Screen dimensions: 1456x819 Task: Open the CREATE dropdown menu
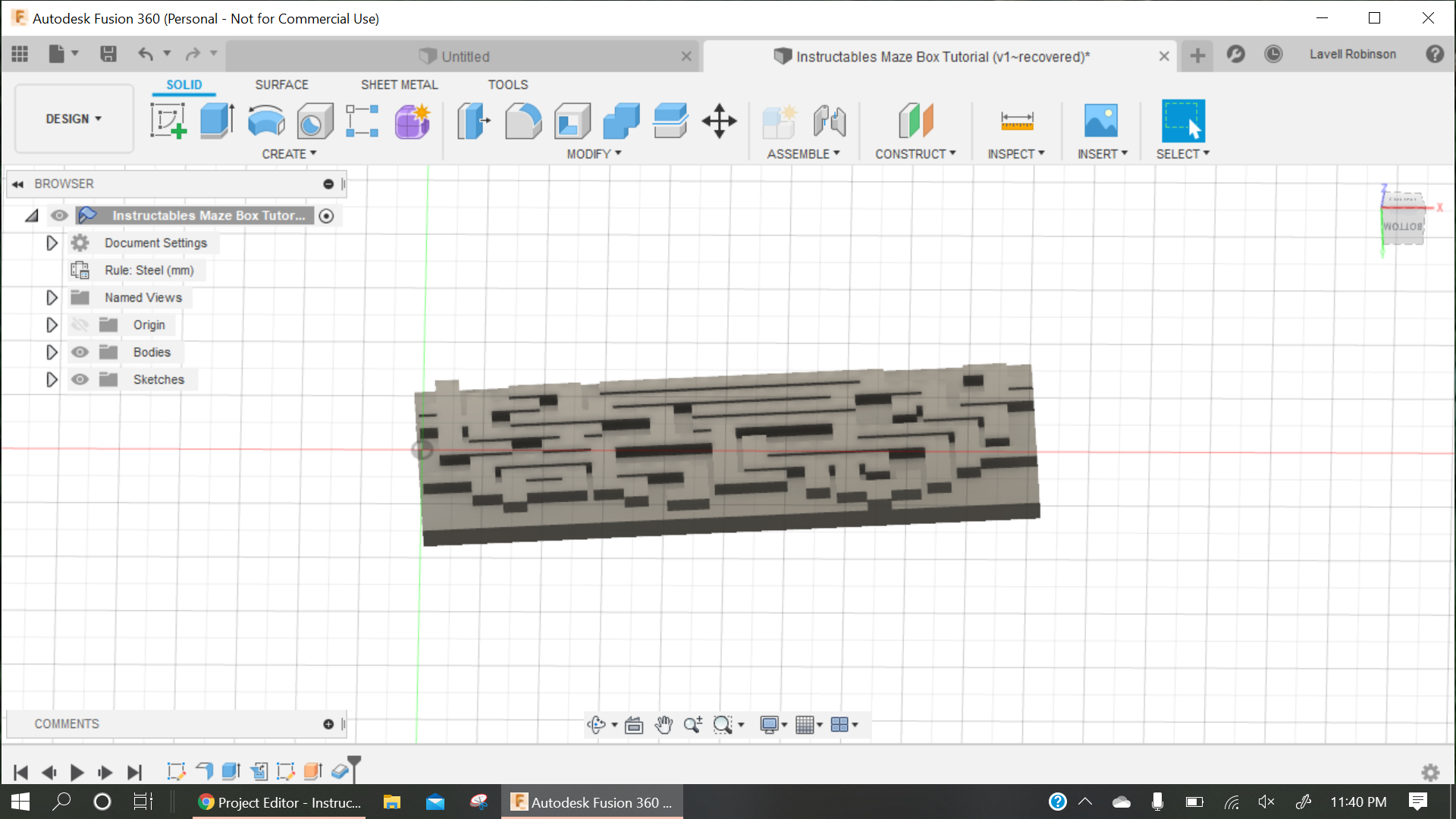pyautogui.click(x=289, y=154)
